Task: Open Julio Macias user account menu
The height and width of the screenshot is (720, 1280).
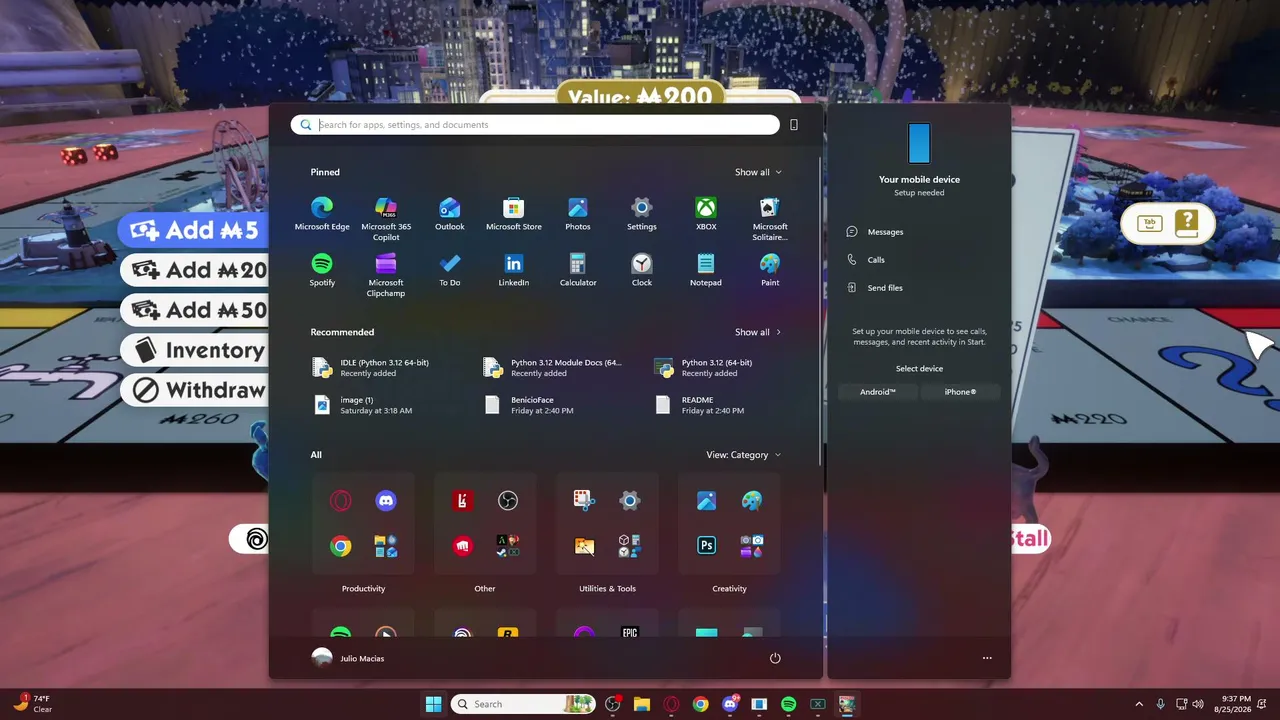Action: point(348,658)
